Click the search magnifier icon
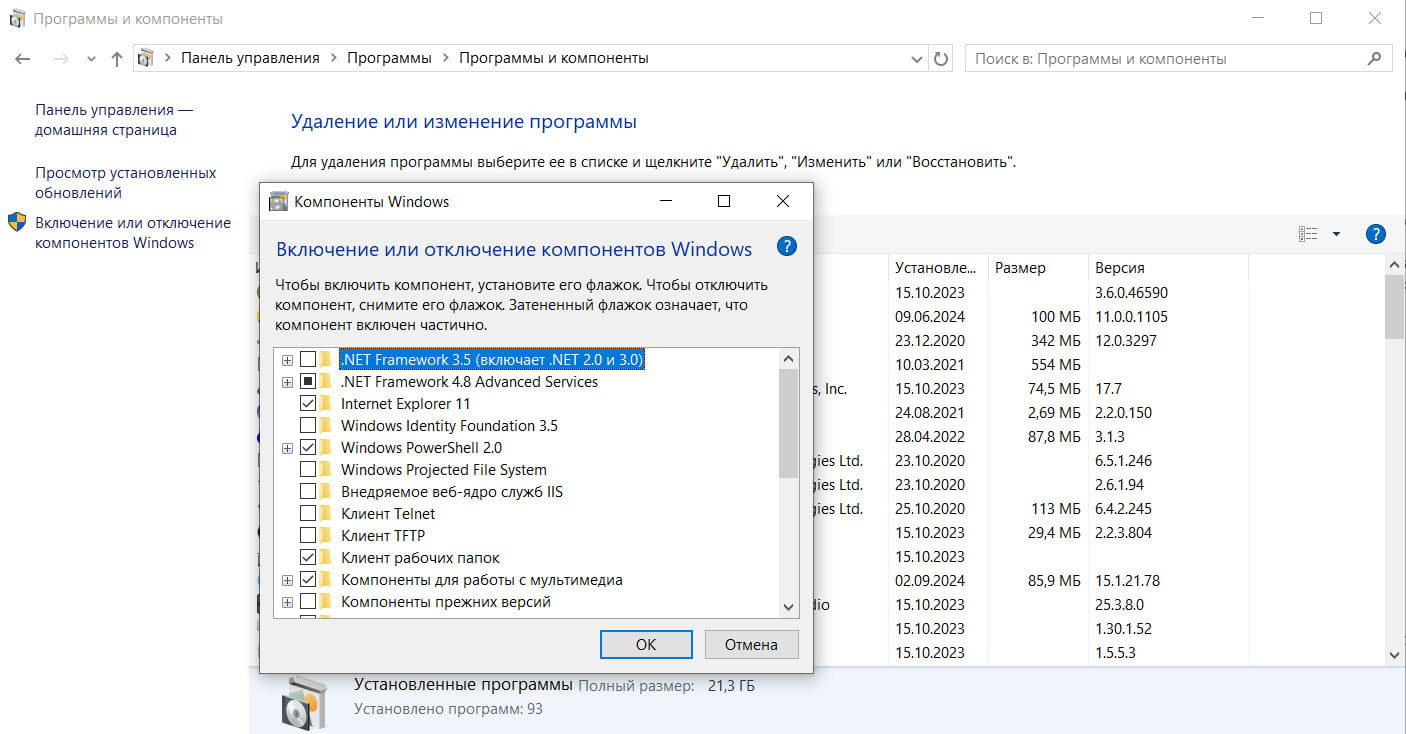Image resolution: width=1406 pixels, height=734 pixels. (1374, 59)
